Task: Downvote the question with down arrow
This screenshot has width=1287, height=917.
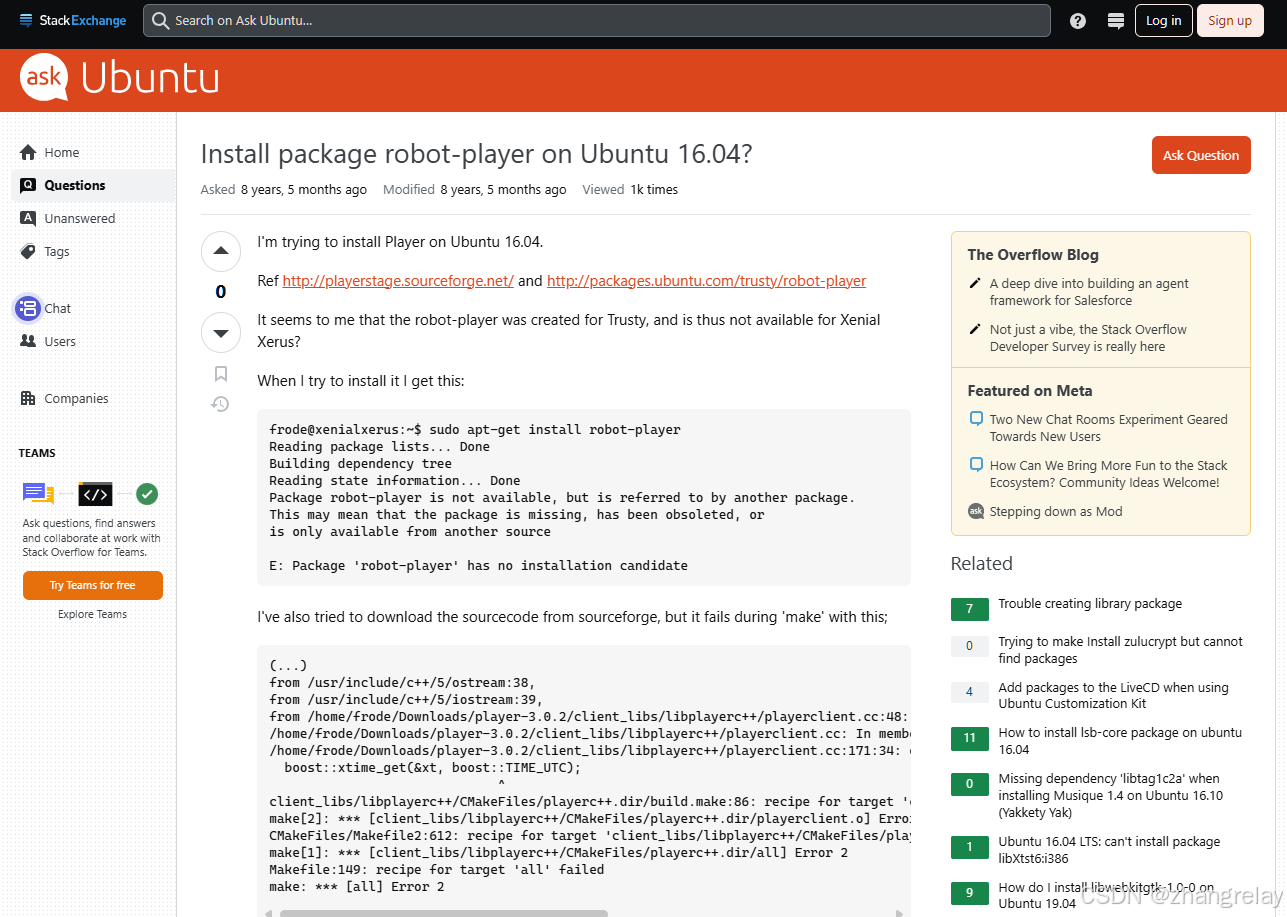Action: pyautogui.click(x=221, y=333)
